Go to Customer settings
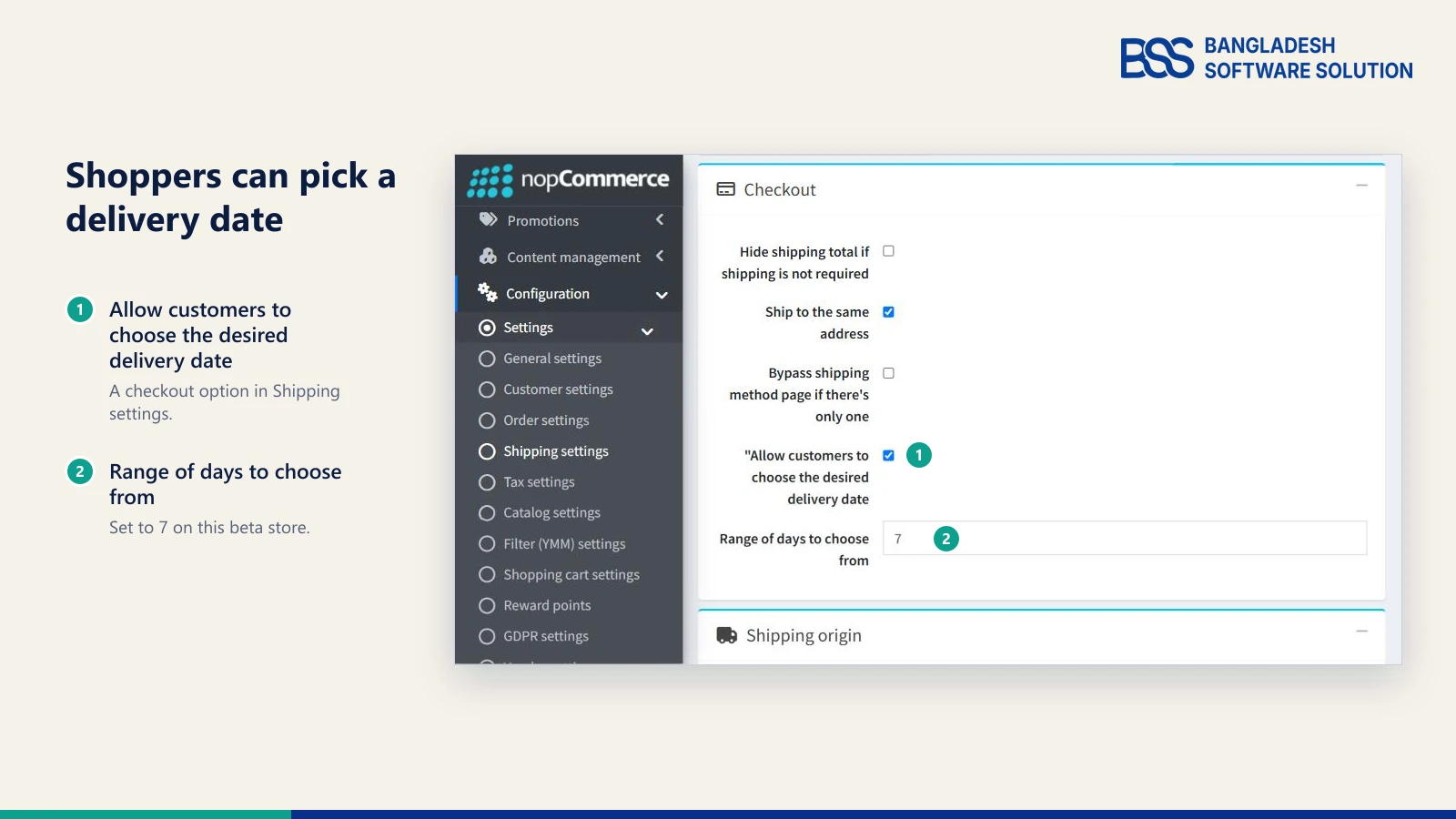Viewport: 1456px width, 819px height. pyautogui.click(x=558, y=389)
